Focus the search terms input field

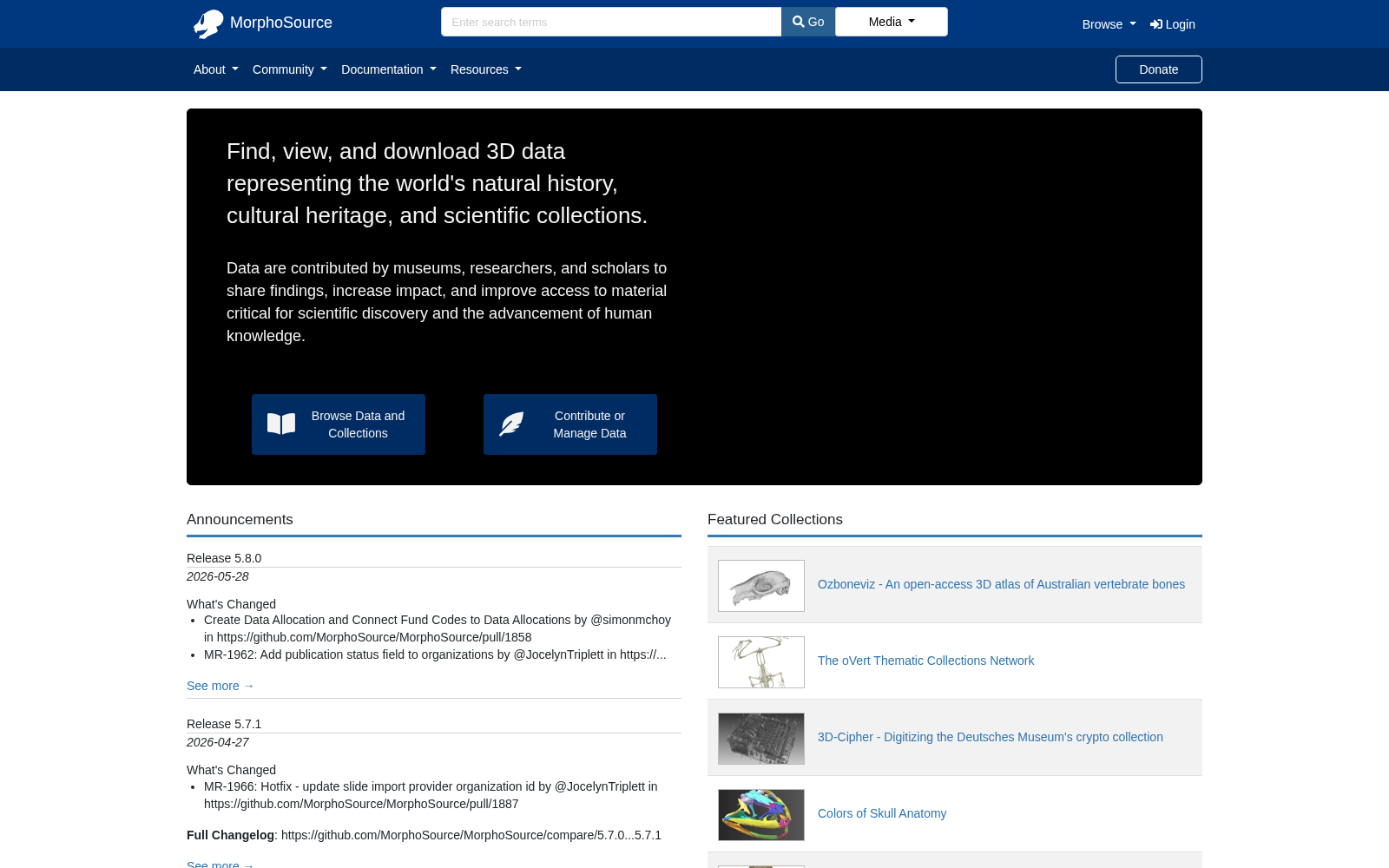(611, 22)
